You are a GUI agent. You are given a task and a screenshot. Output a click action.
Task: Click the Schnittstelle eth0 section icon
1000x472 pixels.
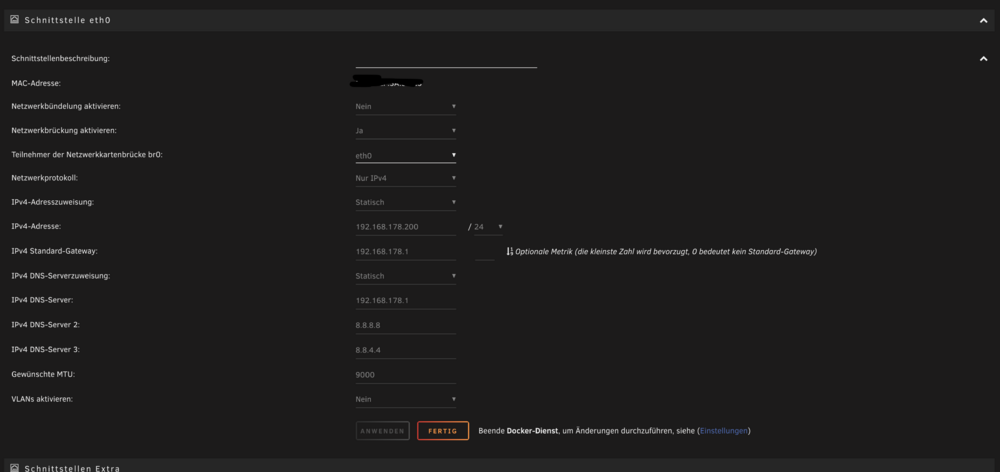coord(15,20)
